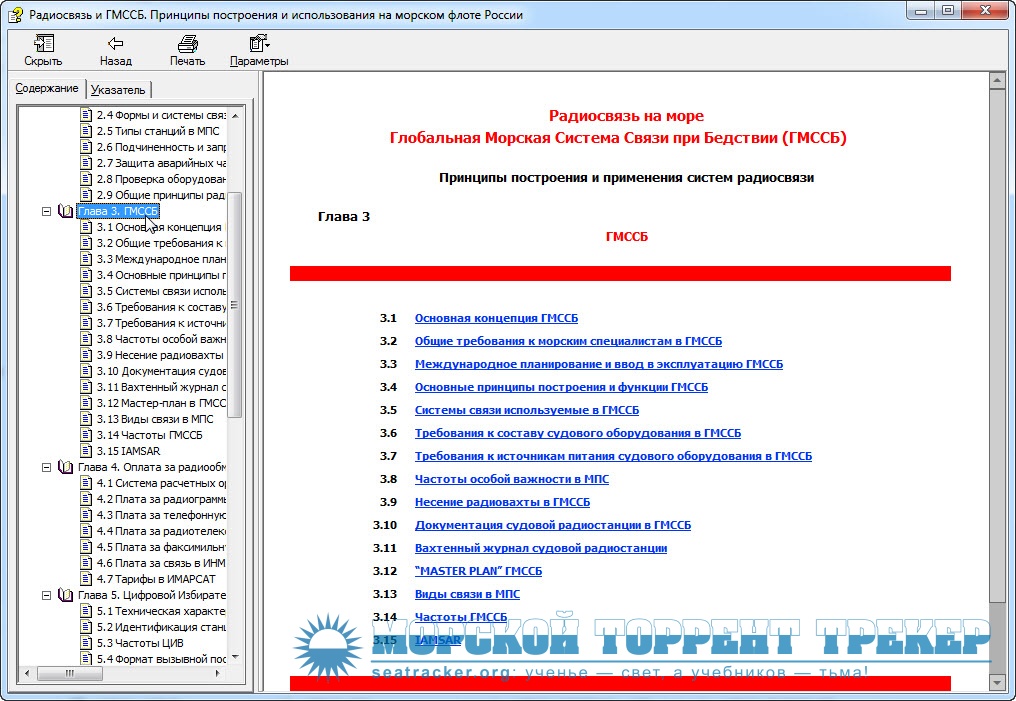Open the "MASTER PLAN" ГМССБ link
Screen dimensions: 1016x701
[x=478, y=571]
